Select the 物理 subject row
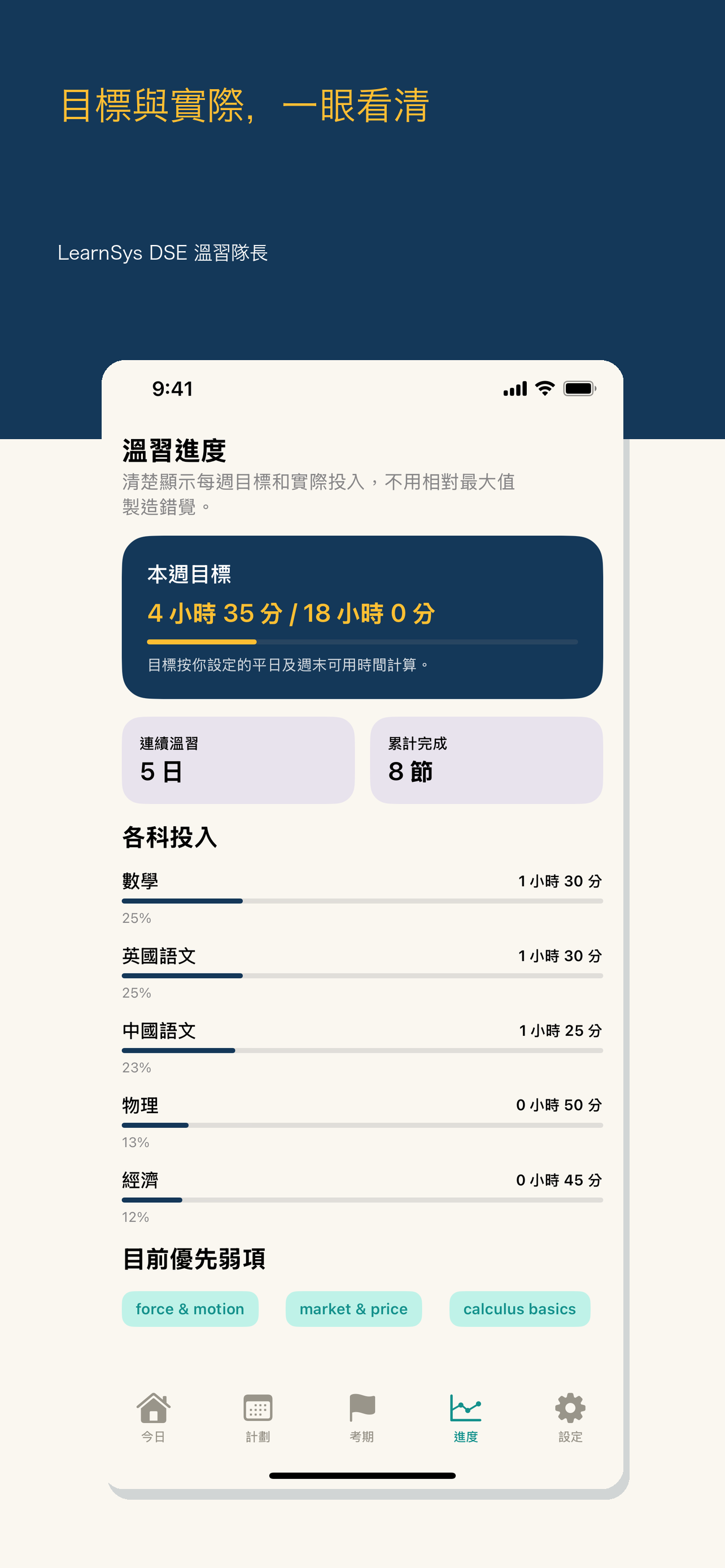 362,1122
